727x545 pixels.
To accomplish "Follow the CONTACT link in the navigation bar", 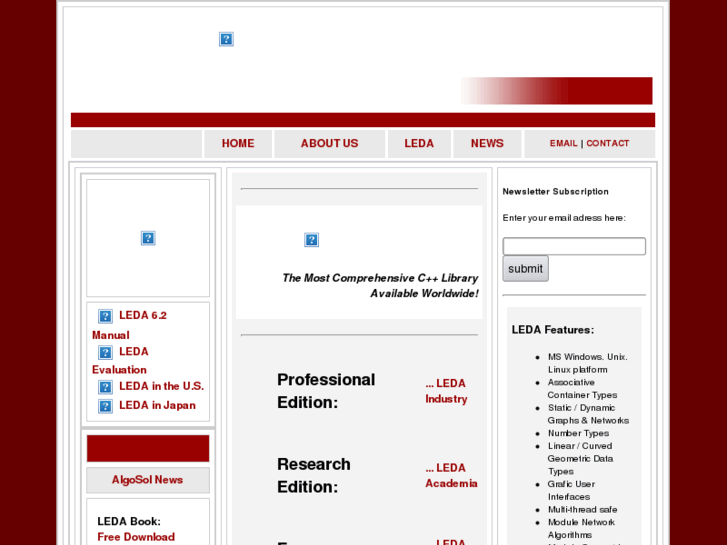I will click(x=607, y=143).
